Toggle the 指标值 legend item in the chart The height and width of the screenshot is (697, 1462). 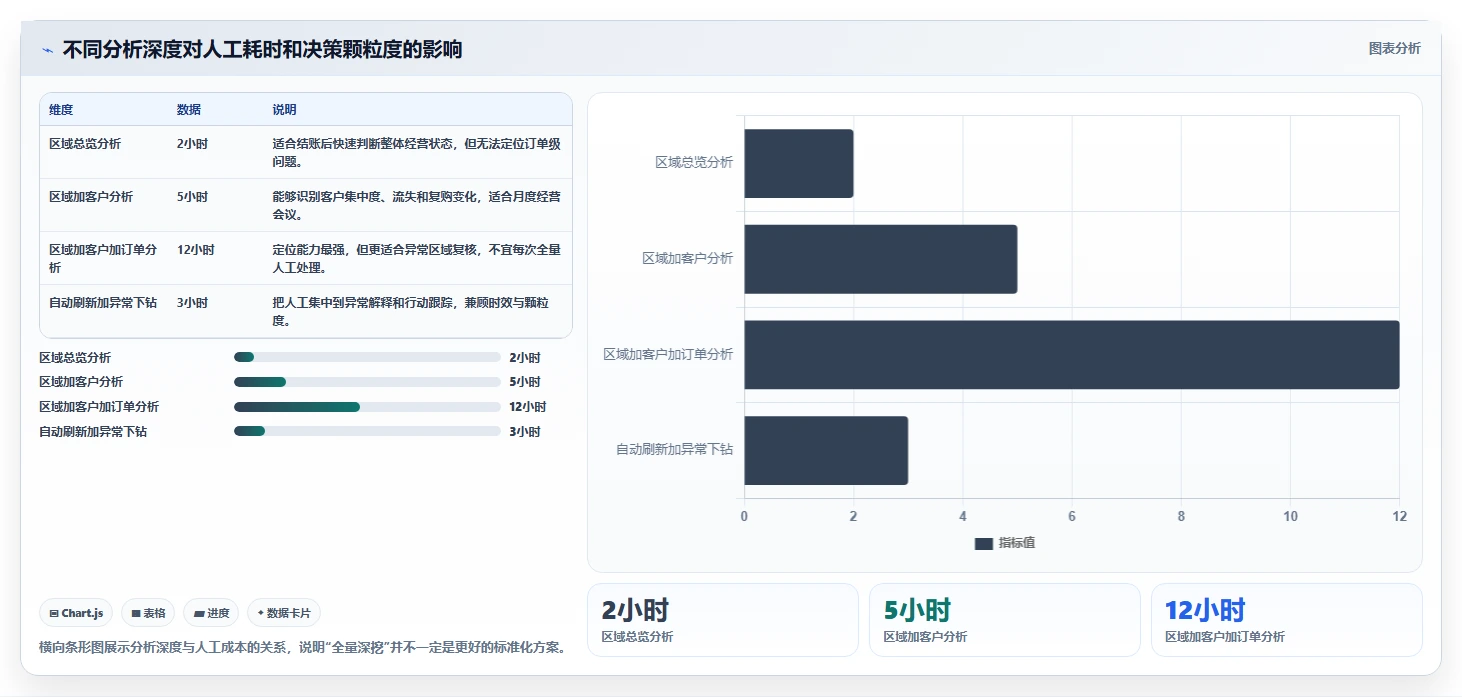(x=1005, y=543)
